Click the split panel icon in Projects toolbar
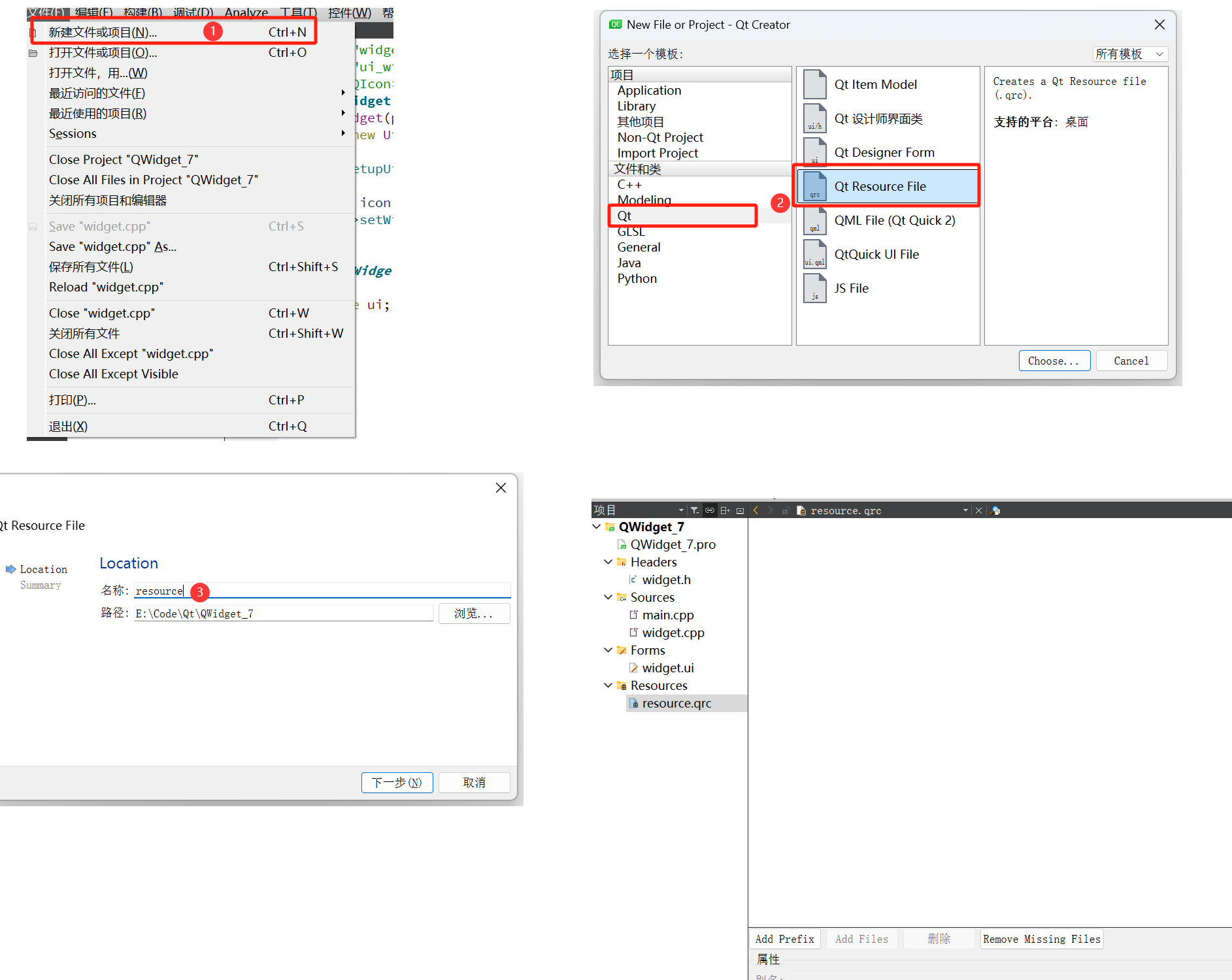This screenshot has height=980, width=1232. point(725,510)
